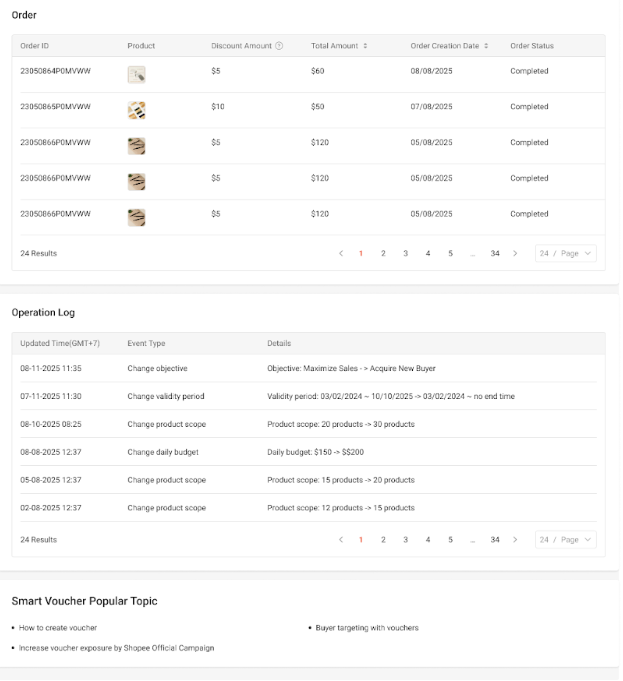Click 'Product scope: 20 products -> 30 products'
Screen dimensions: 623x681
click(x=341, y=424)
